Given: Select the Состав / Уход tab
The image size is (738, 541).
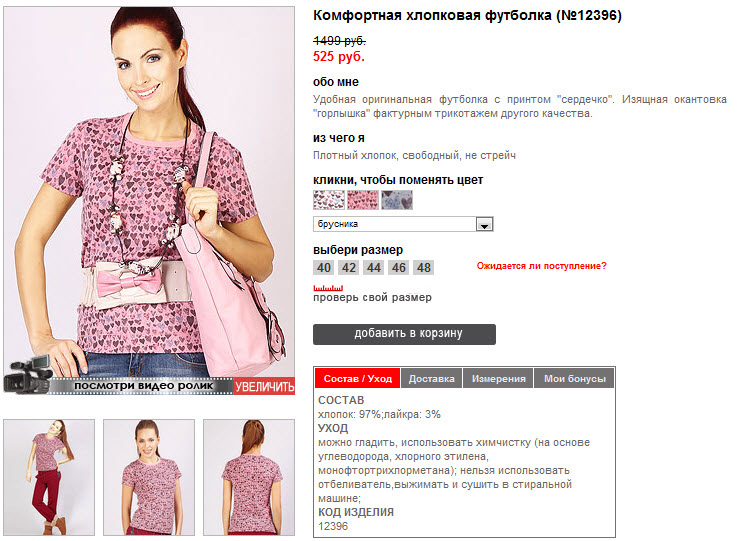Looking at the screenshot, I should [358, 379].
